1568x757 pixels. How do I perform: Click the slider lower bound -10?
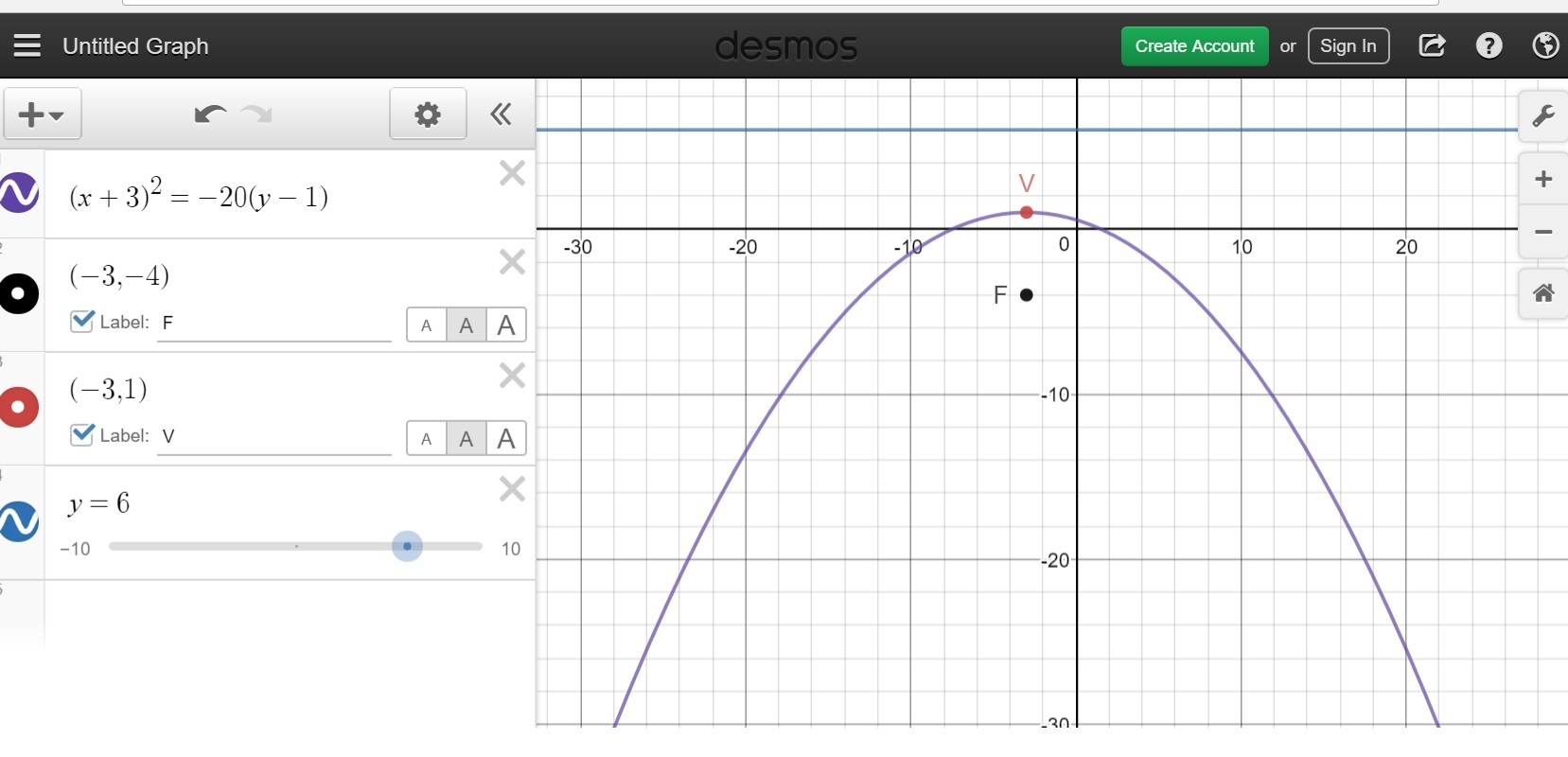click(75, 549)
